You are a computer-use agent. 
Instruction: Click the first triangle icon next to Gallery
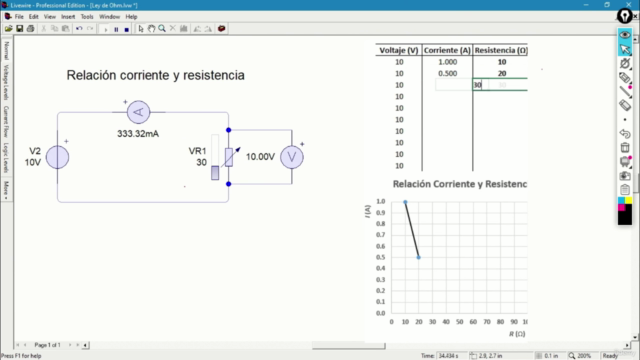197,29
